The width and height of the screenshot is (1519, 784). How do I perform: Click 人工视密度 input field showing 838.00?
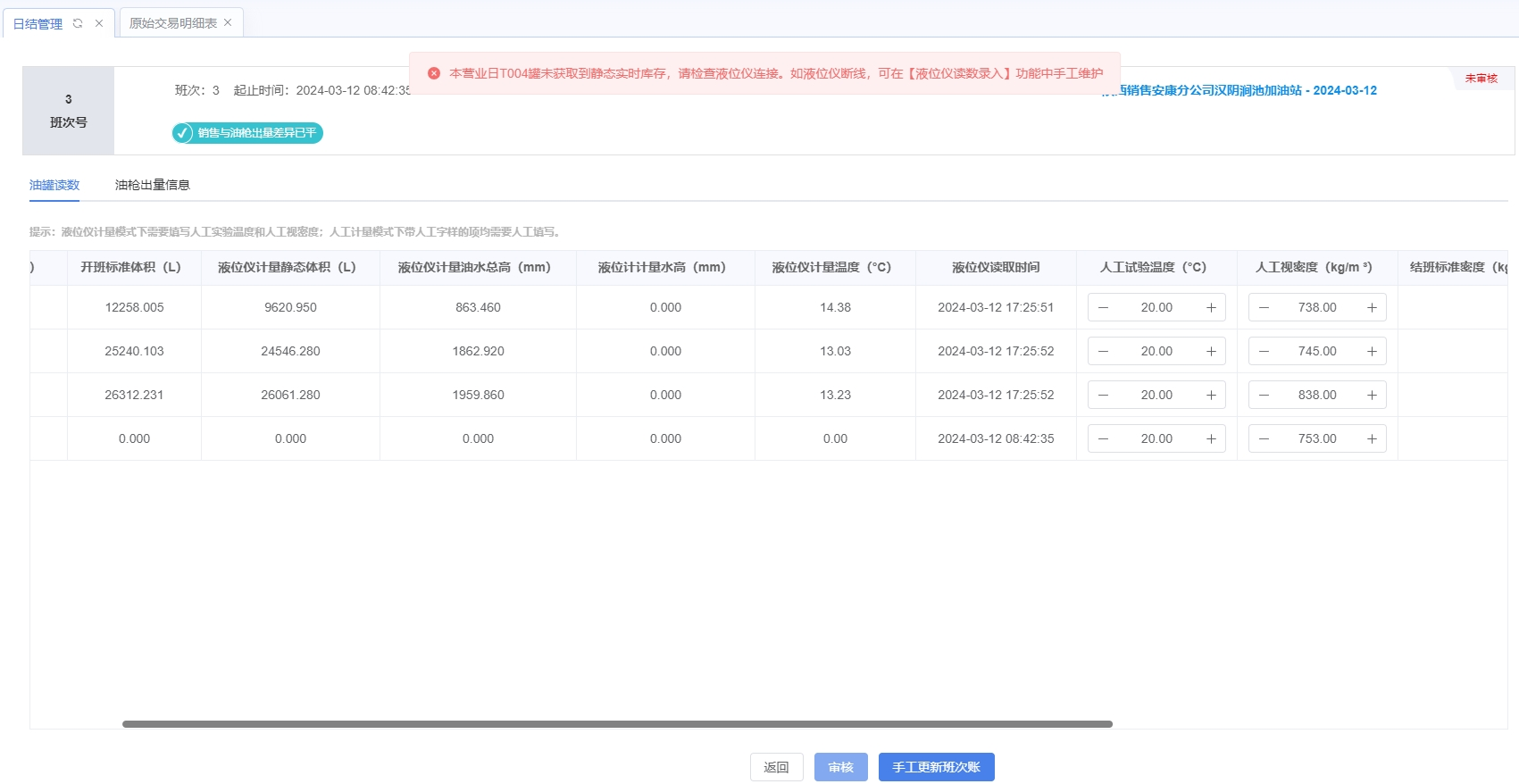tap(1317, 395)
